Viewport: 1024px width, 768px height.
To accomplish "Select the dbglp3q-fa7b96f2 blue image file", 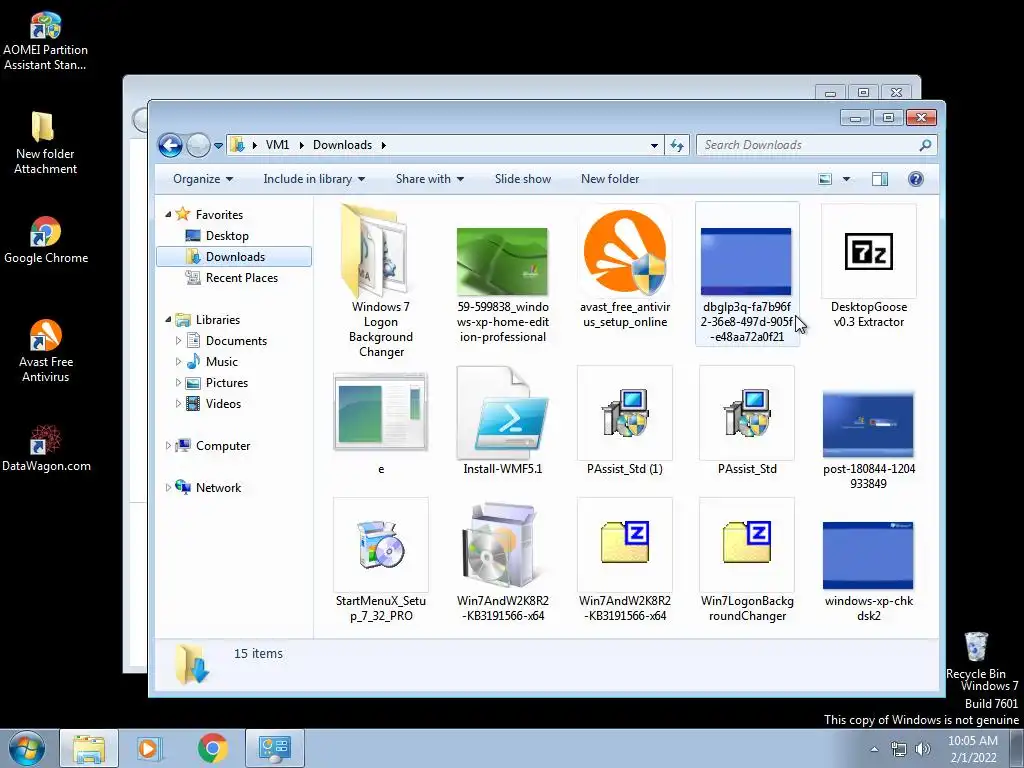I will coord(746,274).
